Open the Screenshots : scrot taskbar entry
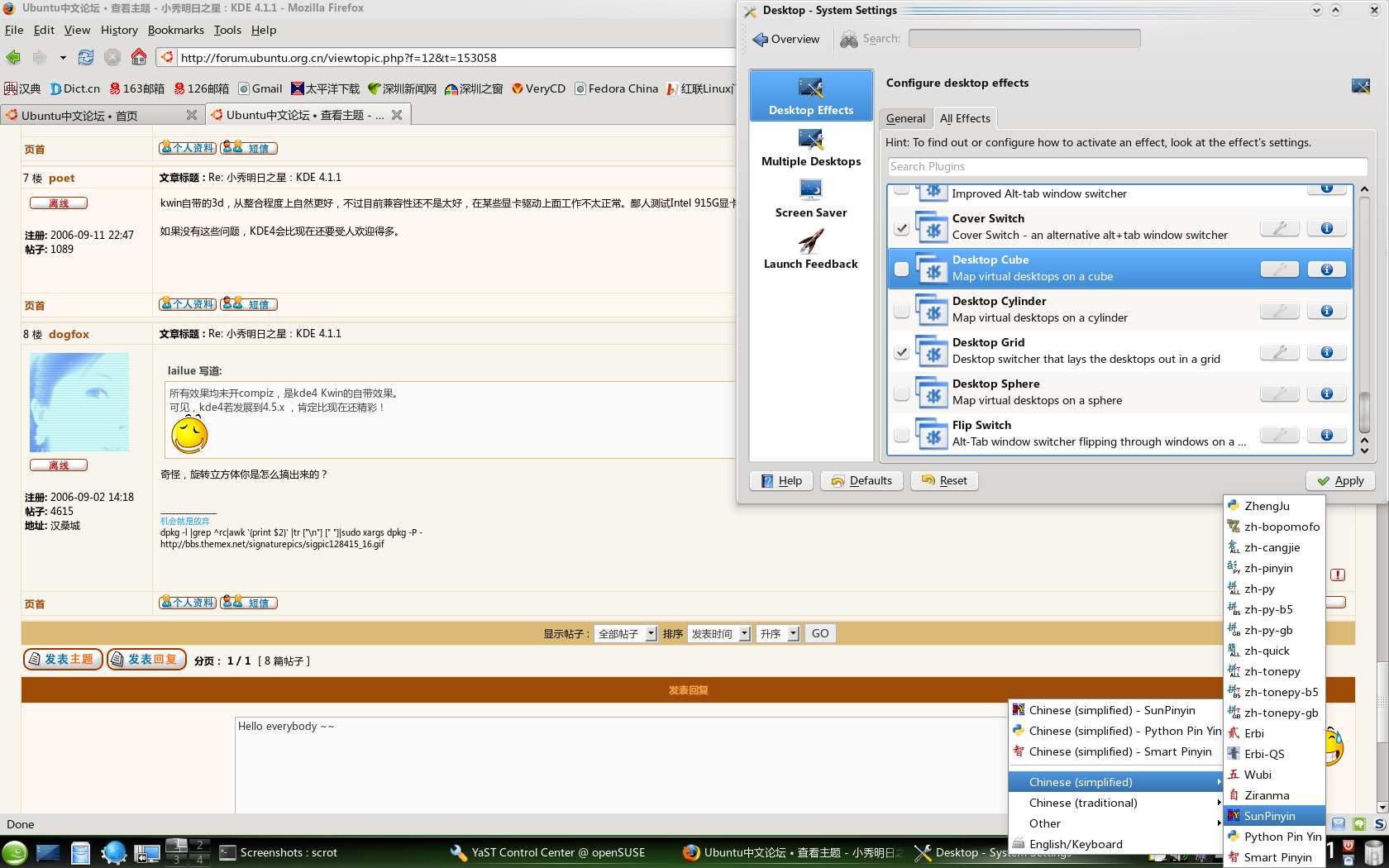 point(279,852)
